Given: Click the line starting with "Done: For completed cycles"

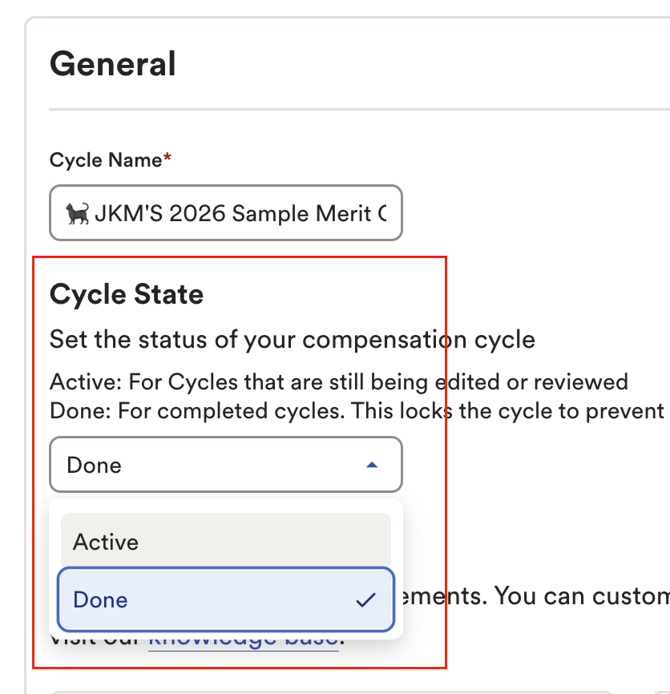Looking at the screenshot, I should pos(357,411).
